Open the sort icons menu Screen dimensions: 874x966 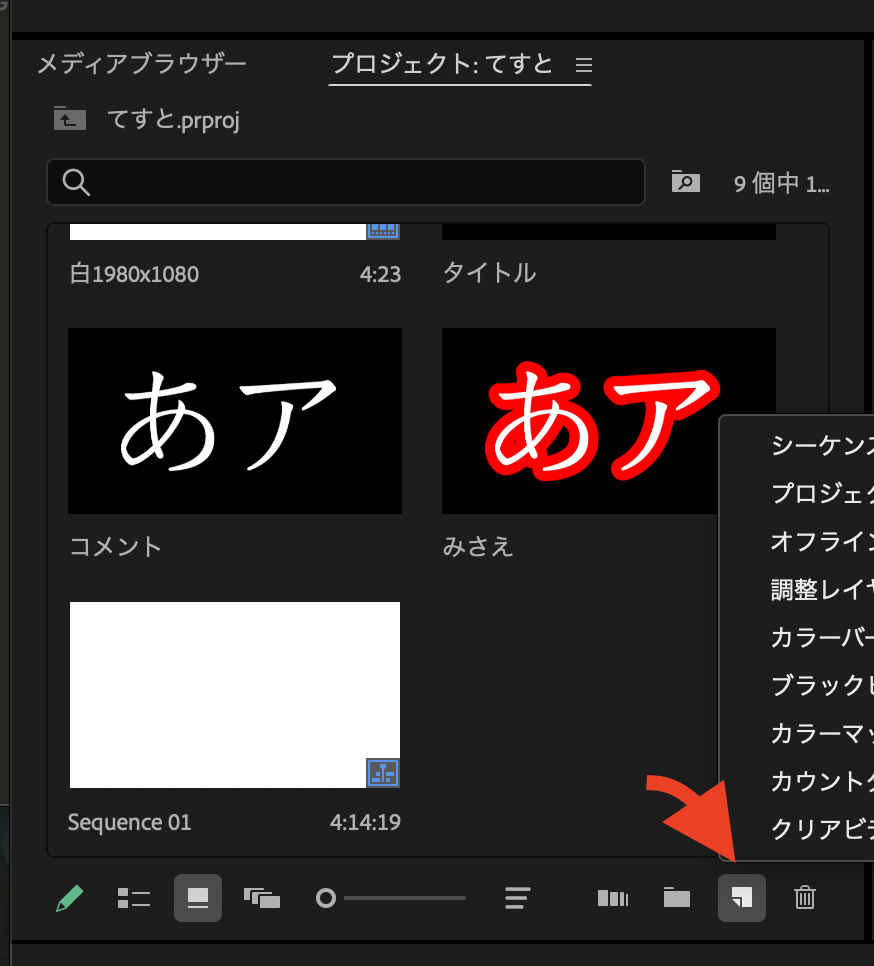(517, 898)
